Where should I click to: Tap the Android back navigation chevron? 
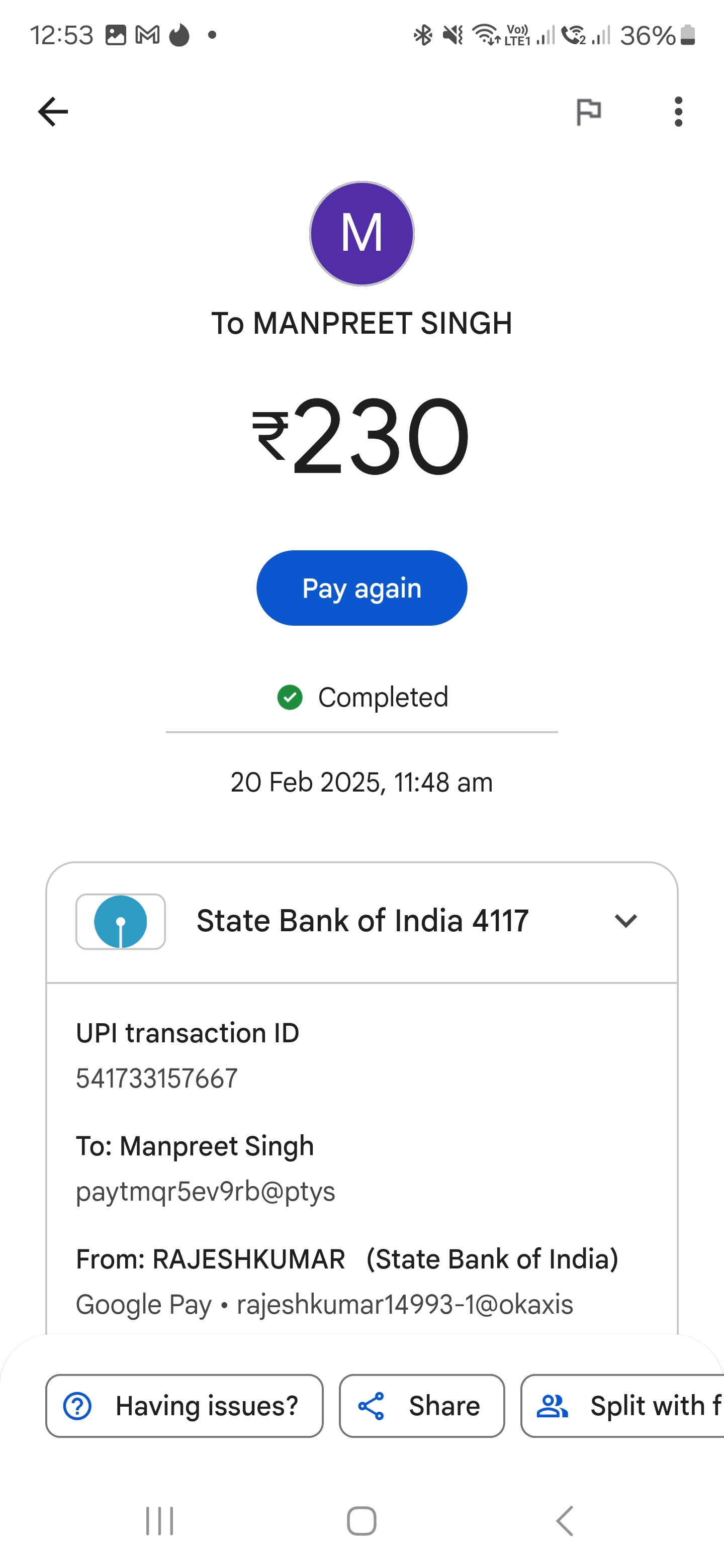[565, 1521]
